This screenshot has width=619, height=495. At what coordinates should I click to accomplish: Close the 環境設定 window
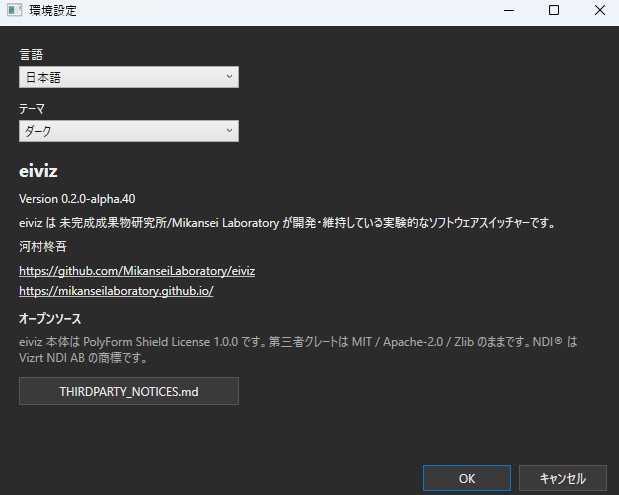[600, 10]
